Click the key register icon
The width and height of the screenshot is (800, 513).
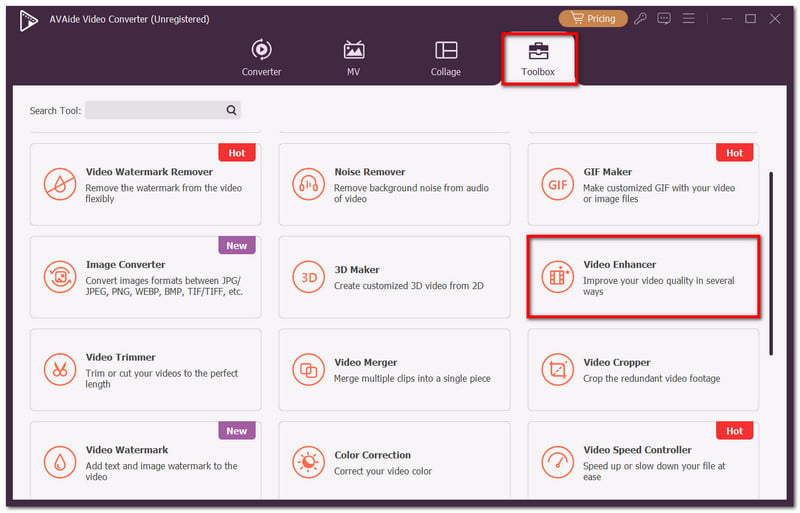click(640, 19)
